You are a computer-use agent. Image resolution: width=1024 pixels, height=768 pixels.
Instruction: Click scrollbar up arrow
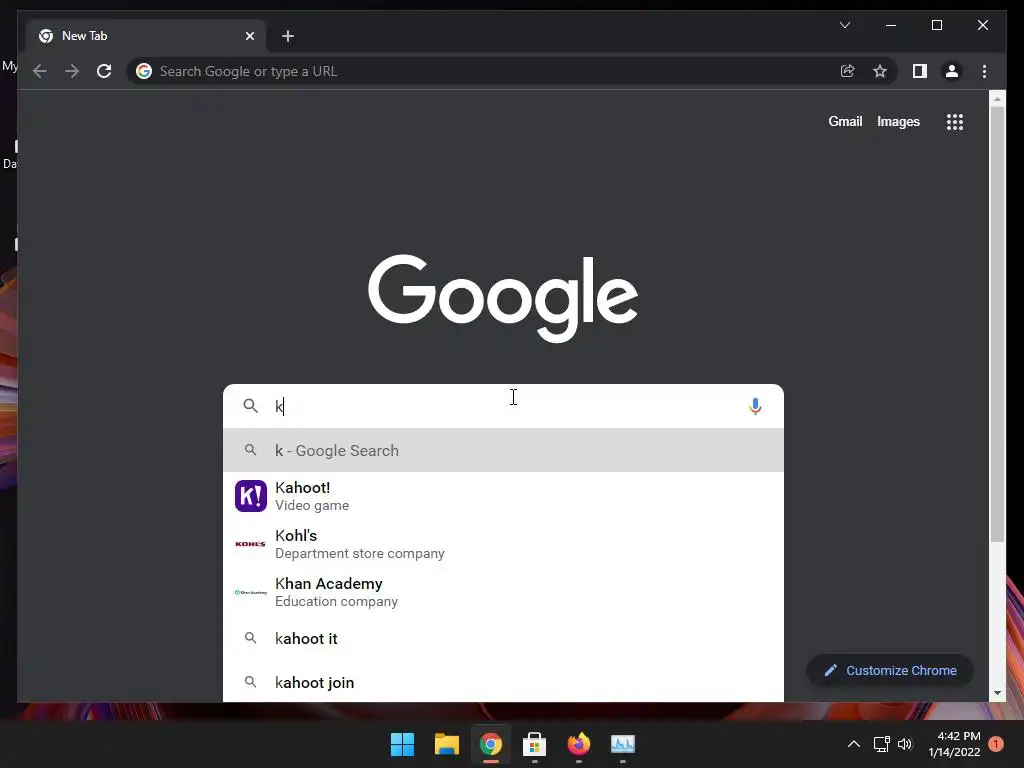(x=997, y=99)
